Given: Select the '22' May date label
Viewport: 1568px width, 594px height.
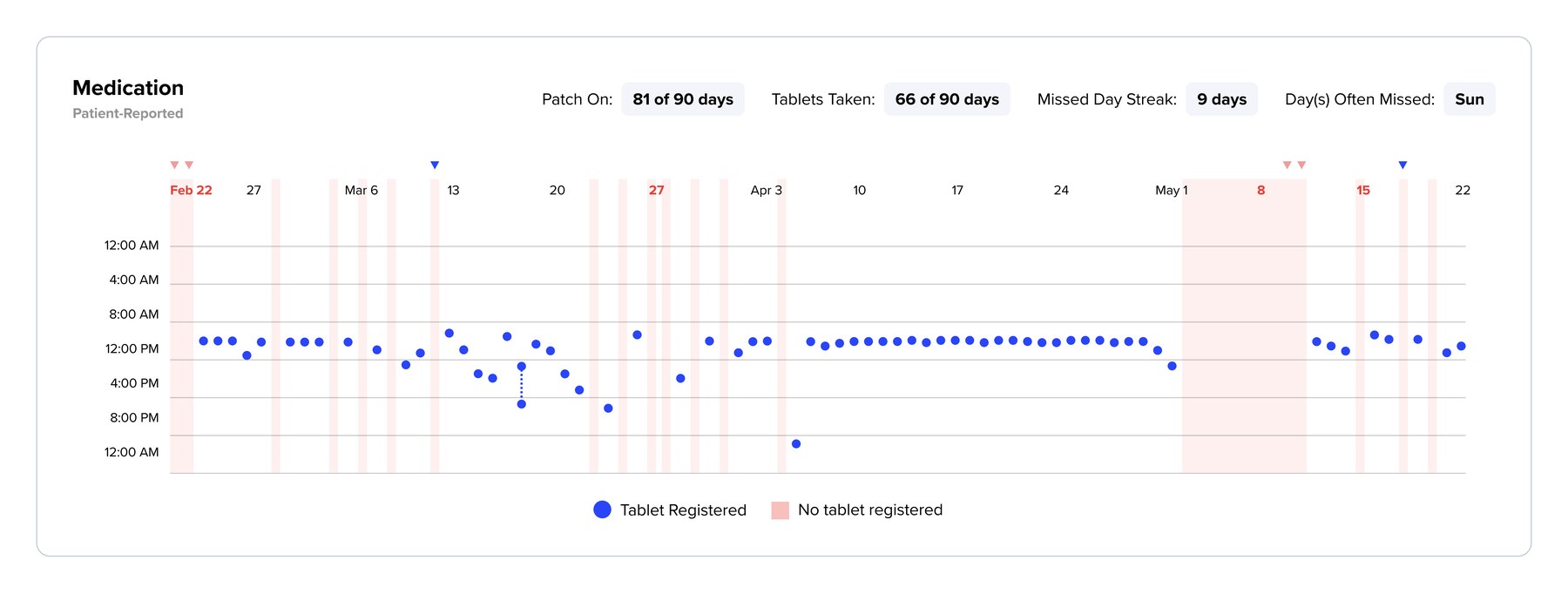Looking at the screenshot, I should (x=1463, y=190).
